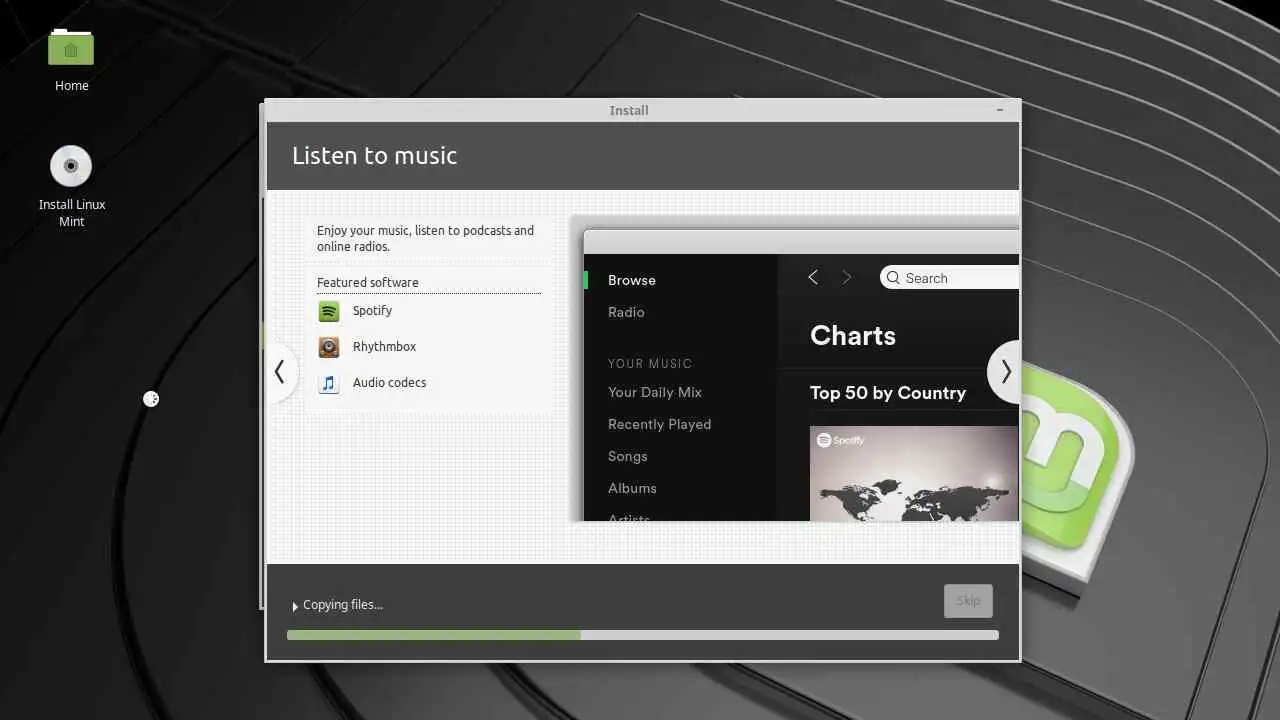Click the Search field in Spotify preview
This screenshot has height=720, width=1280.
point(949,278)
